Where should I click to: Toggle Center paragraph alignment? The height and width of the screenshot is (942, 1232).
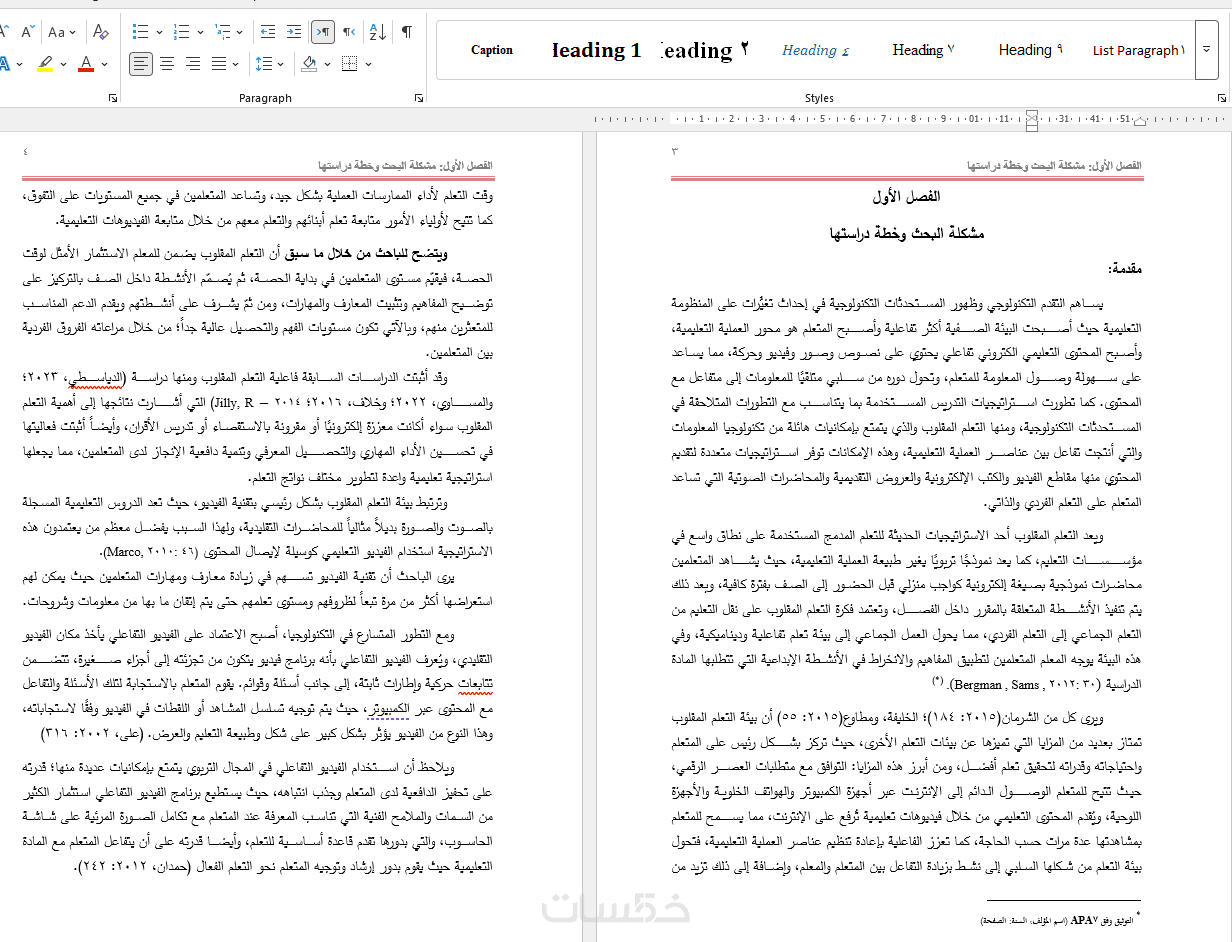(x=167, y=64)
